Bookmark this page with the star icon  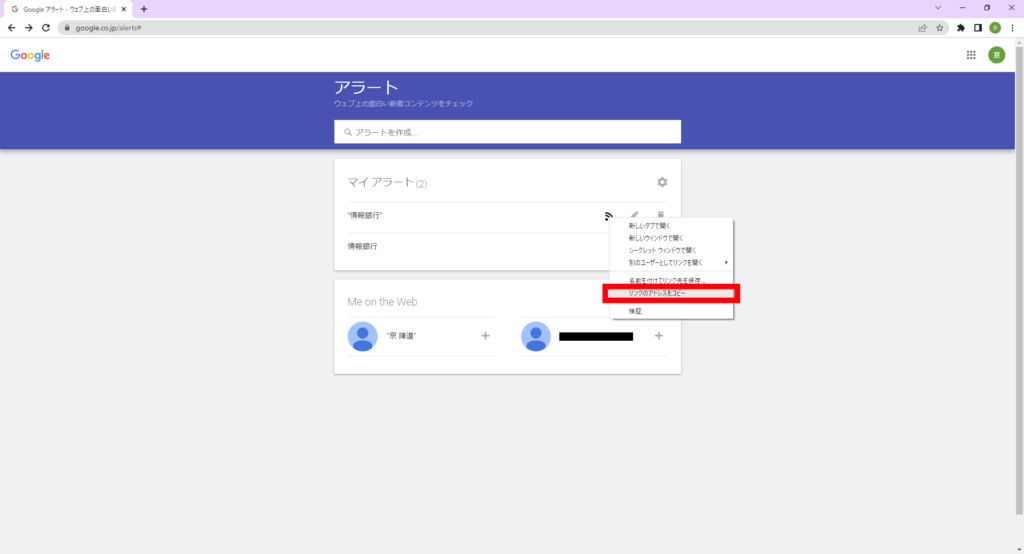click(939, 28)
